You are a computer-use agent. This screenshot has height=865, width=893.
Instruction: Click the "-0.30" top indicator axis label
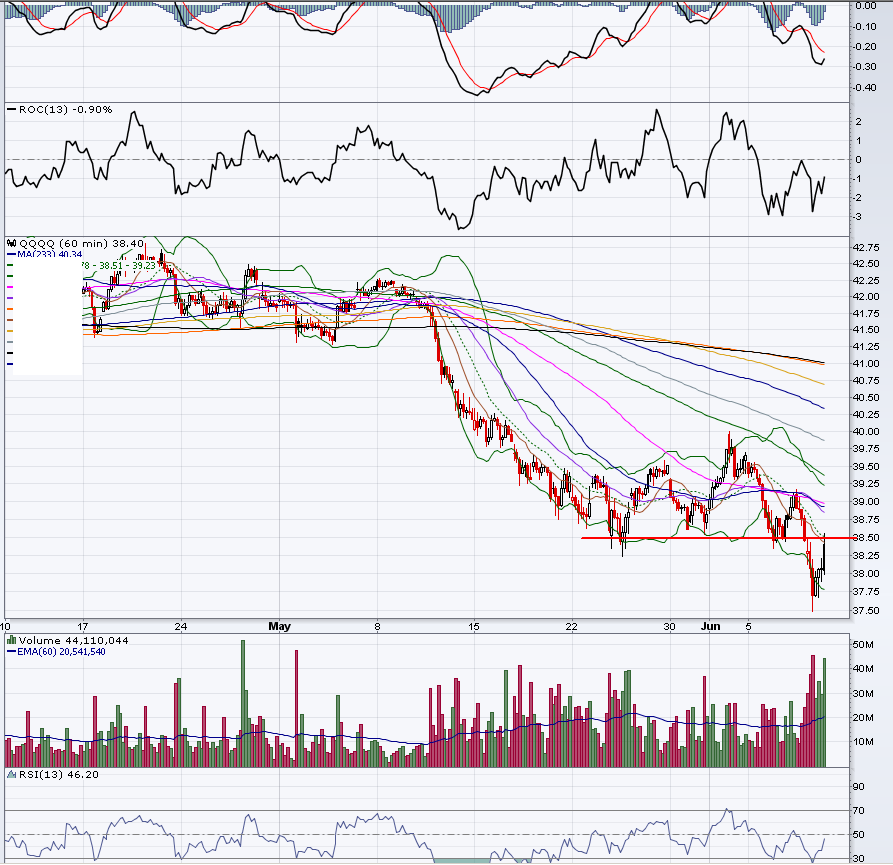tap(865, 67)
